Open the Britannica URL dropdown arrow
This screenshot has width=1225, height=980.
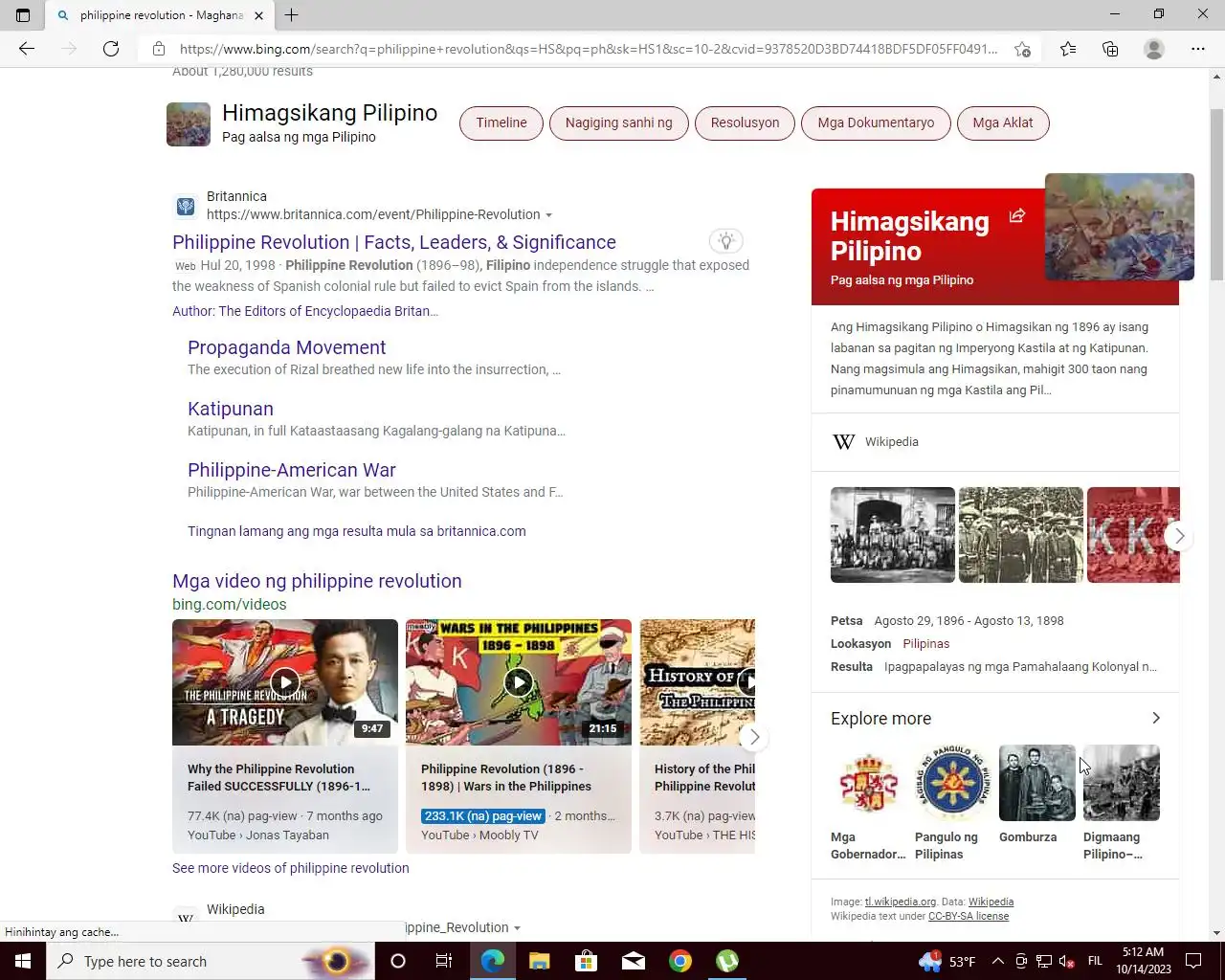point(548,215)
